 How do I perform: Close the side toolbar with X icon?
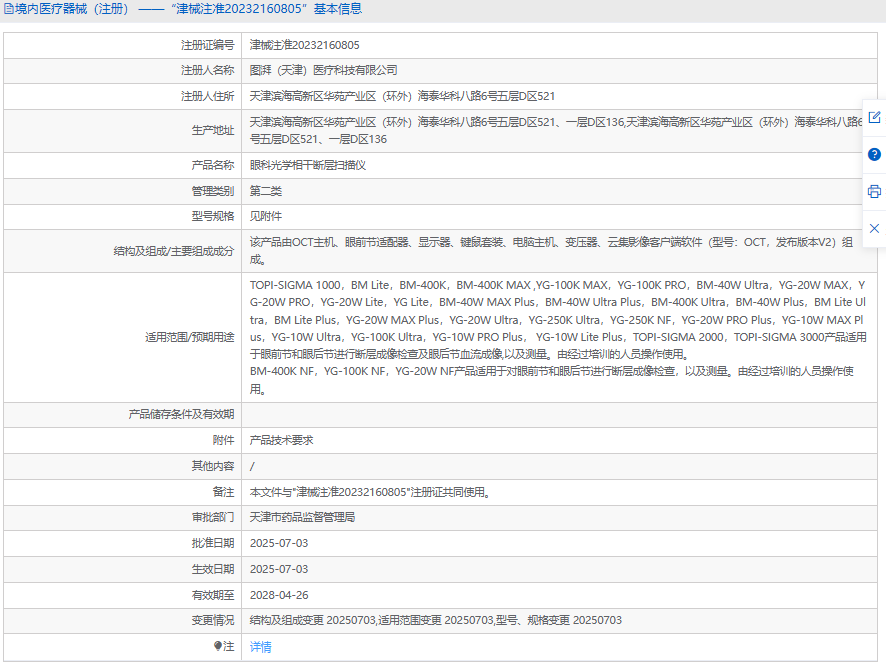(874, 228)
